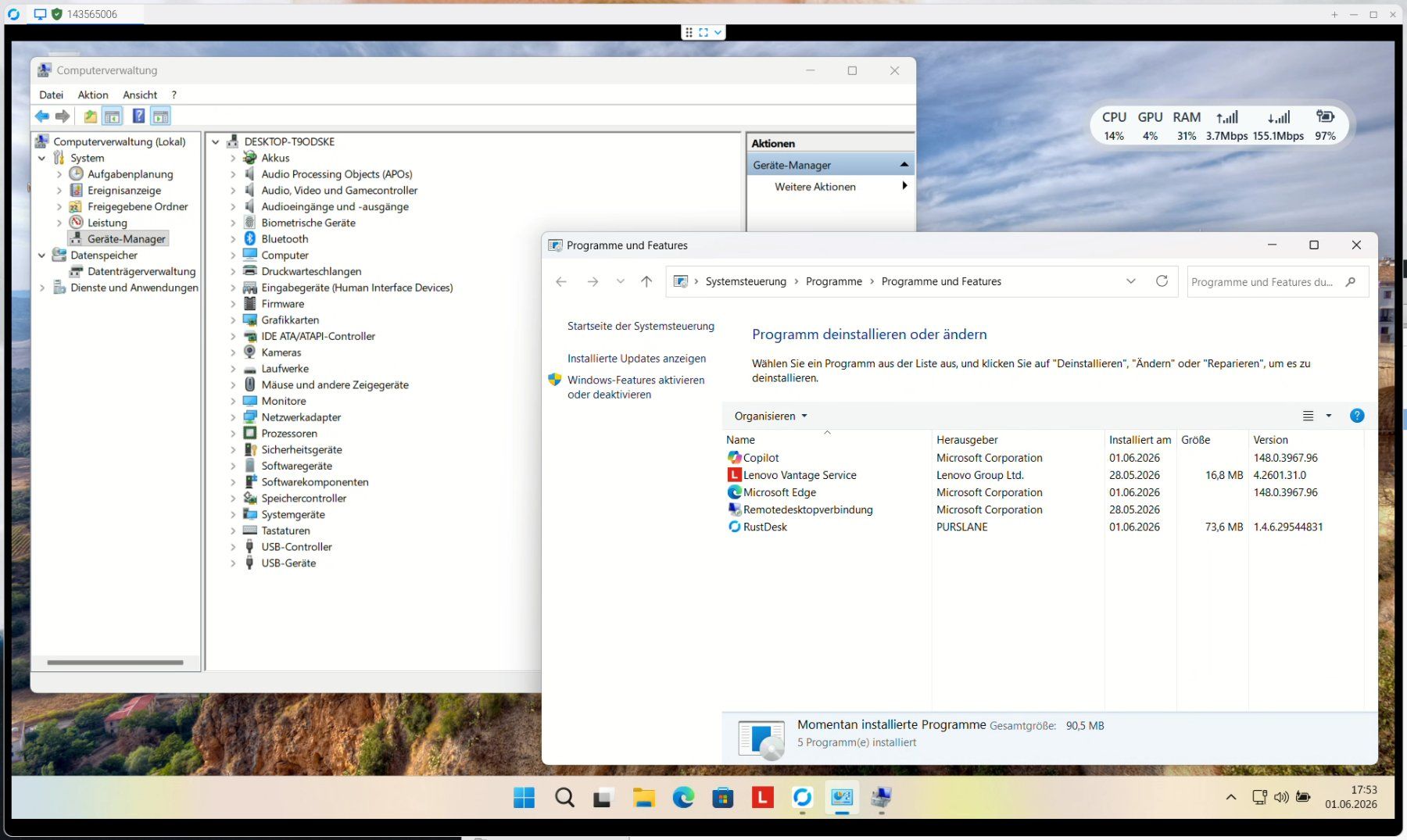1407x840 pixels.
Task: Click the Programme und Features search field
Action: pyautogui.click(x=1277, y=281)
